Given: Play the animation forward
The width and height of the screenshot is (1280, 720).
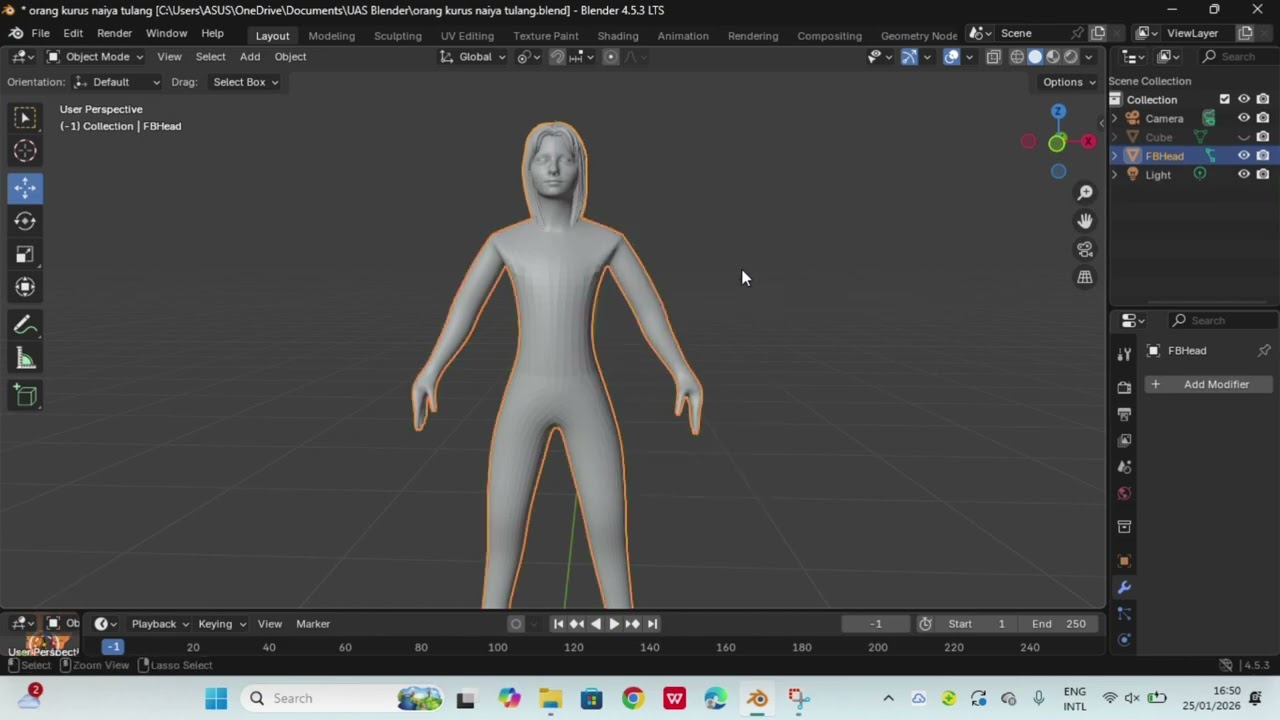Looking at the screenshot, I should click(614, 624).
